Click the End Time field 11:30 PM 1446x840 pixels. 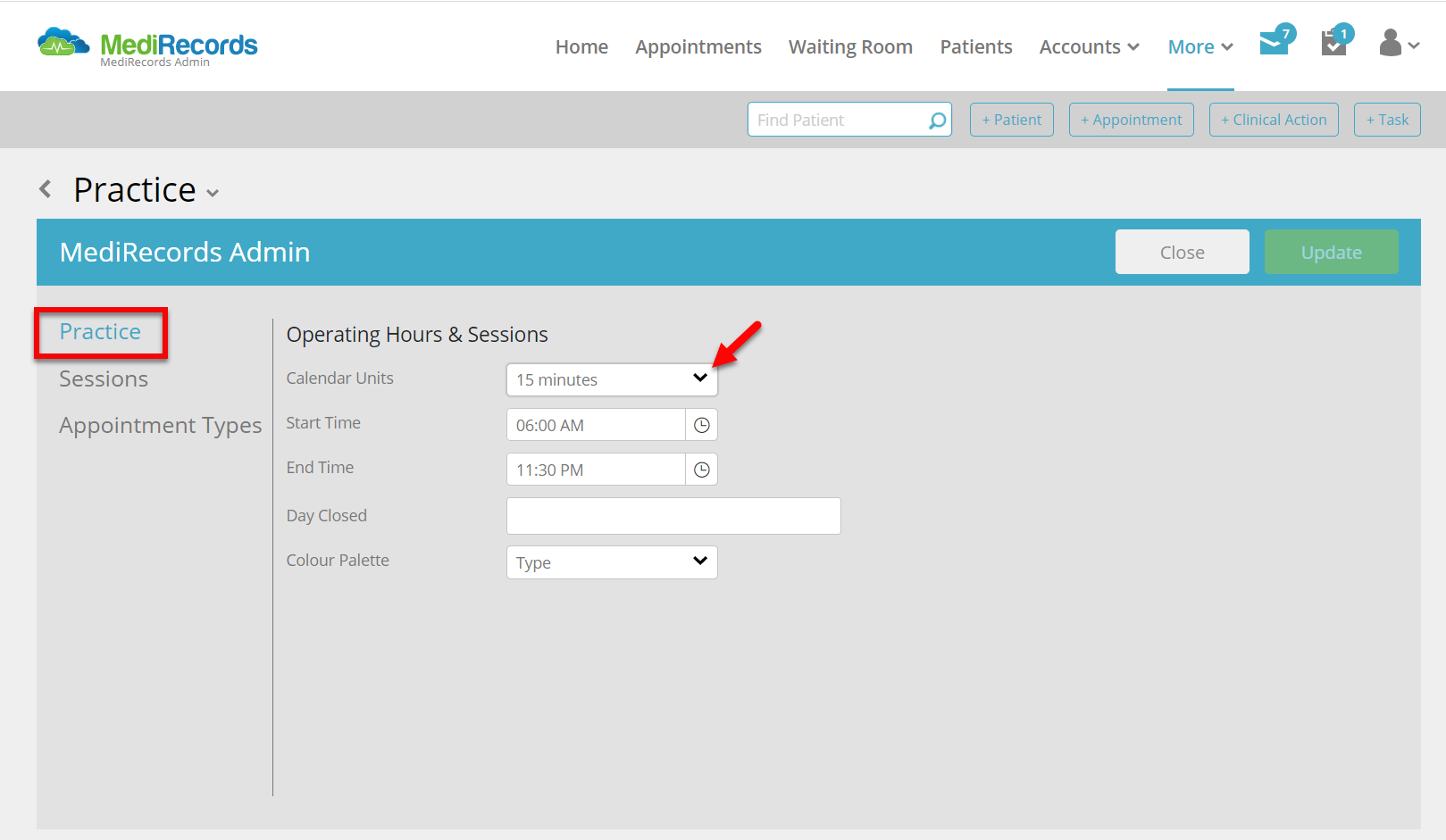pos(596,470)
